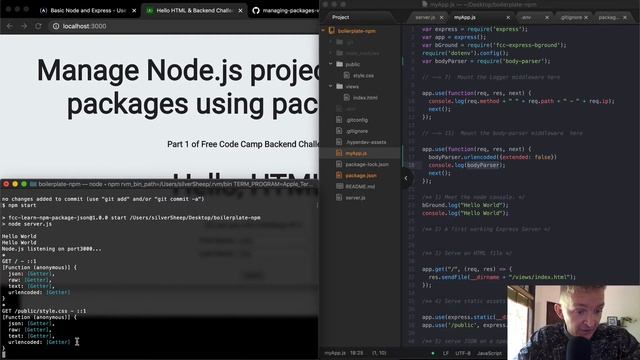Open the package.json editor tab
This screenshot has width=640, height=360.
(x=609, y=18)
